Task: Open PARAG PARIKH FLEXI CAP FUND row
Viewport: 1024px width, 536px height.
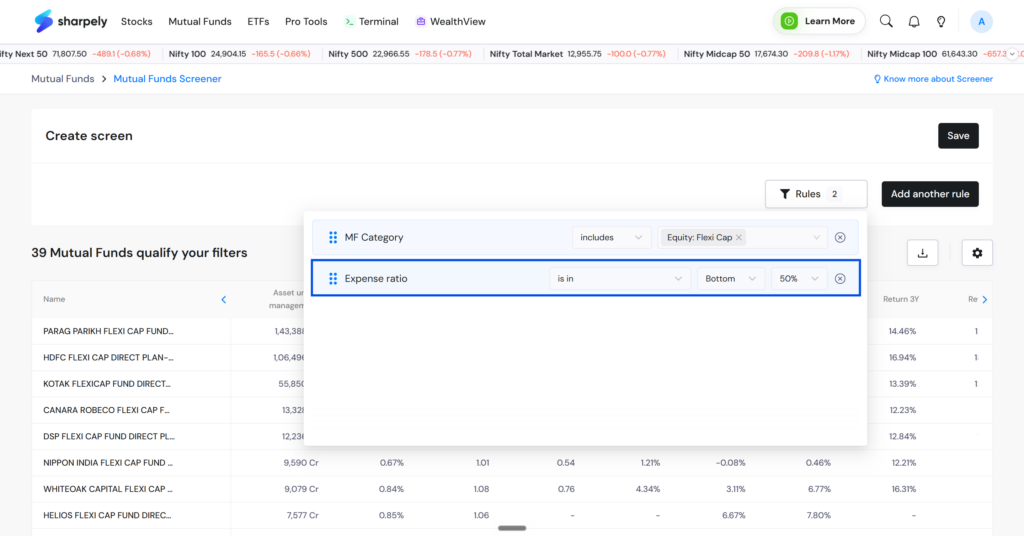Action: click(x=108, y=332)
